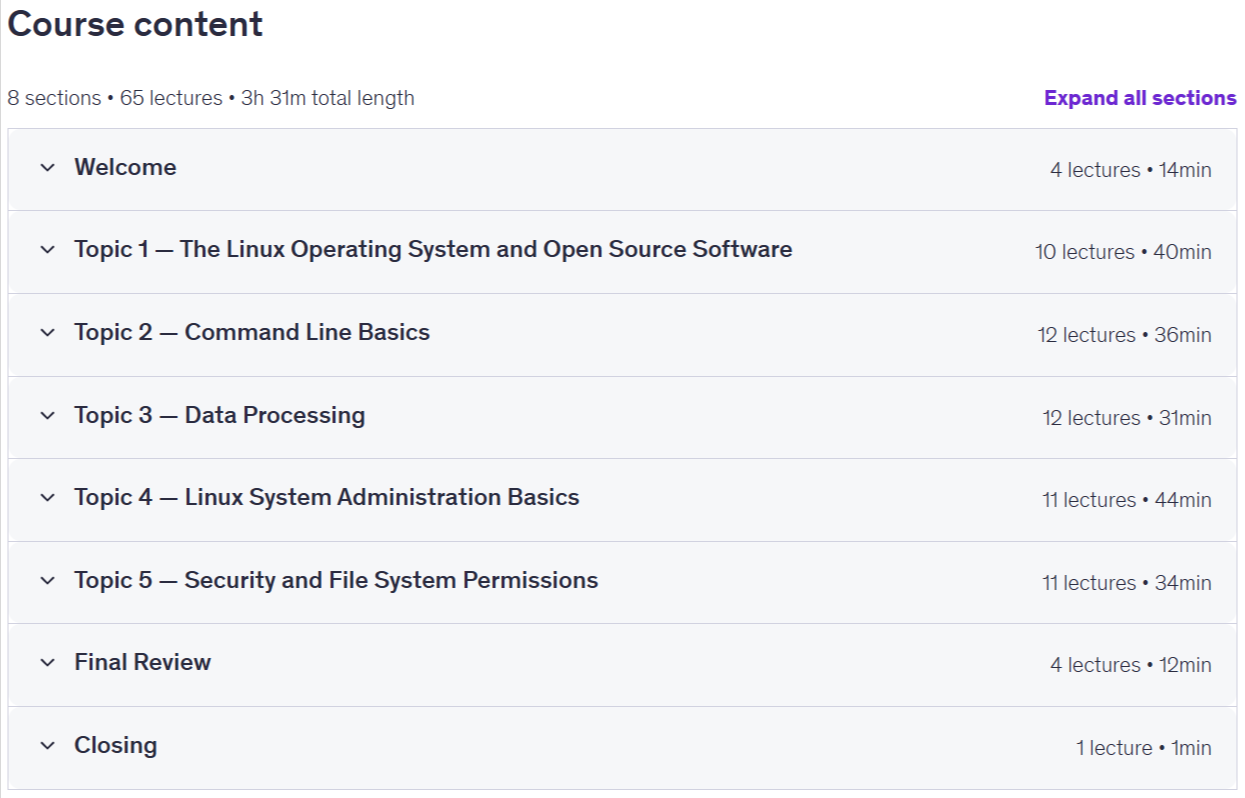Select the Topic 2 Command Line Basics title
Image resolution: width=1245 pixels, height=798 pixels.
pos(252,332)
